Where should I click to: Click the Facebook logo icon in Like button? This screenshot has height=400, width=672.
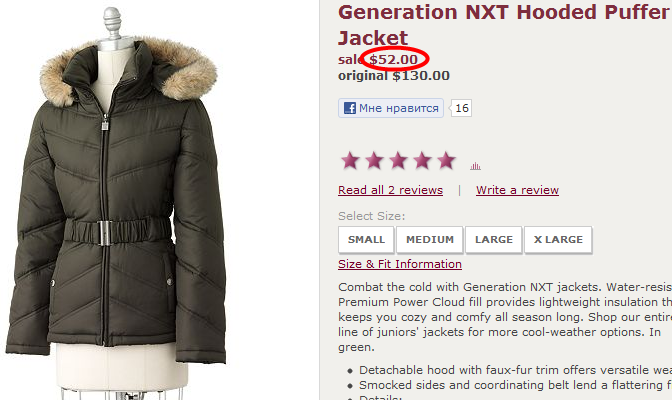[x=350, y=108]
